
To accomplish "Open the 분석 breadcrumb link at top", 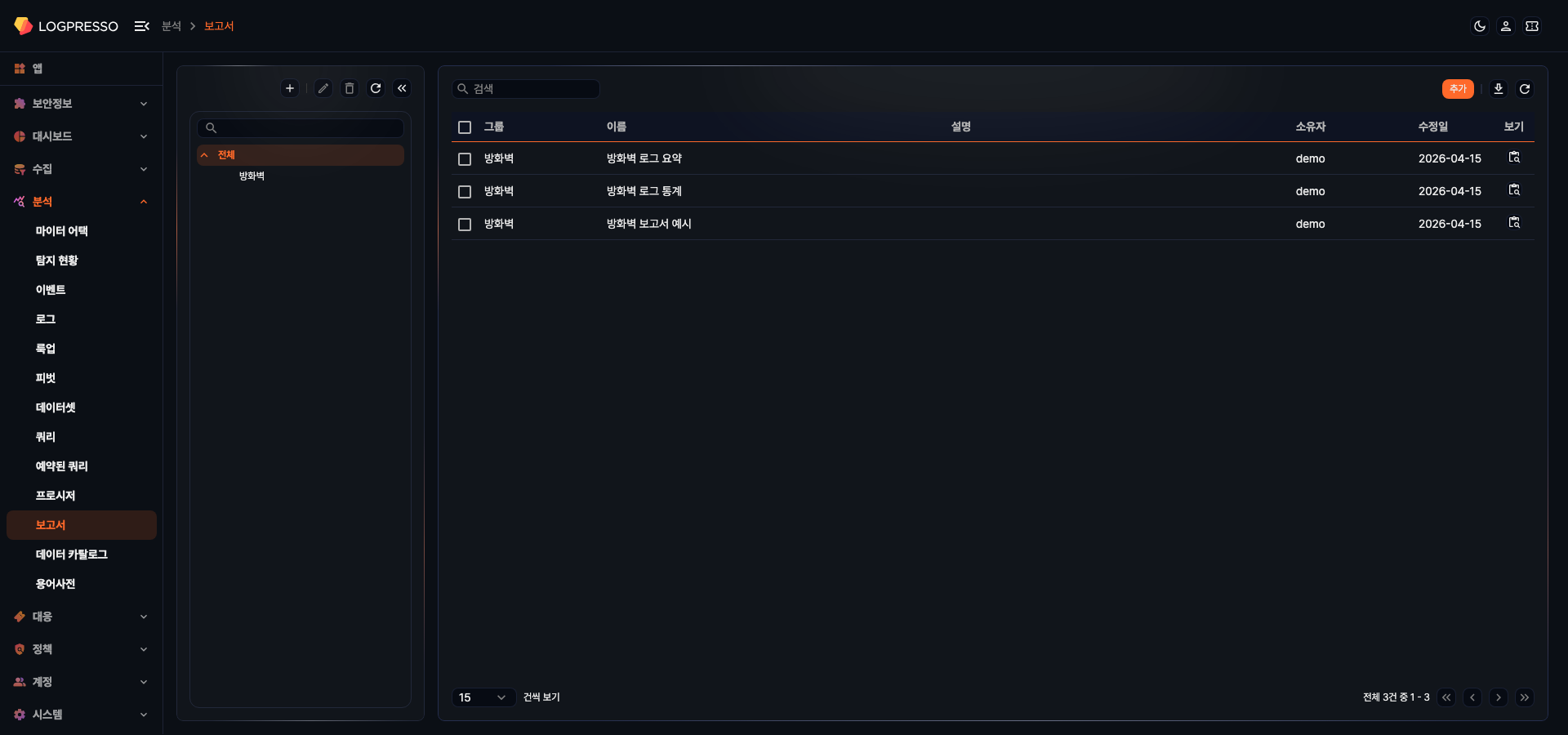I will pyautogui.click(x=171, y=25).
